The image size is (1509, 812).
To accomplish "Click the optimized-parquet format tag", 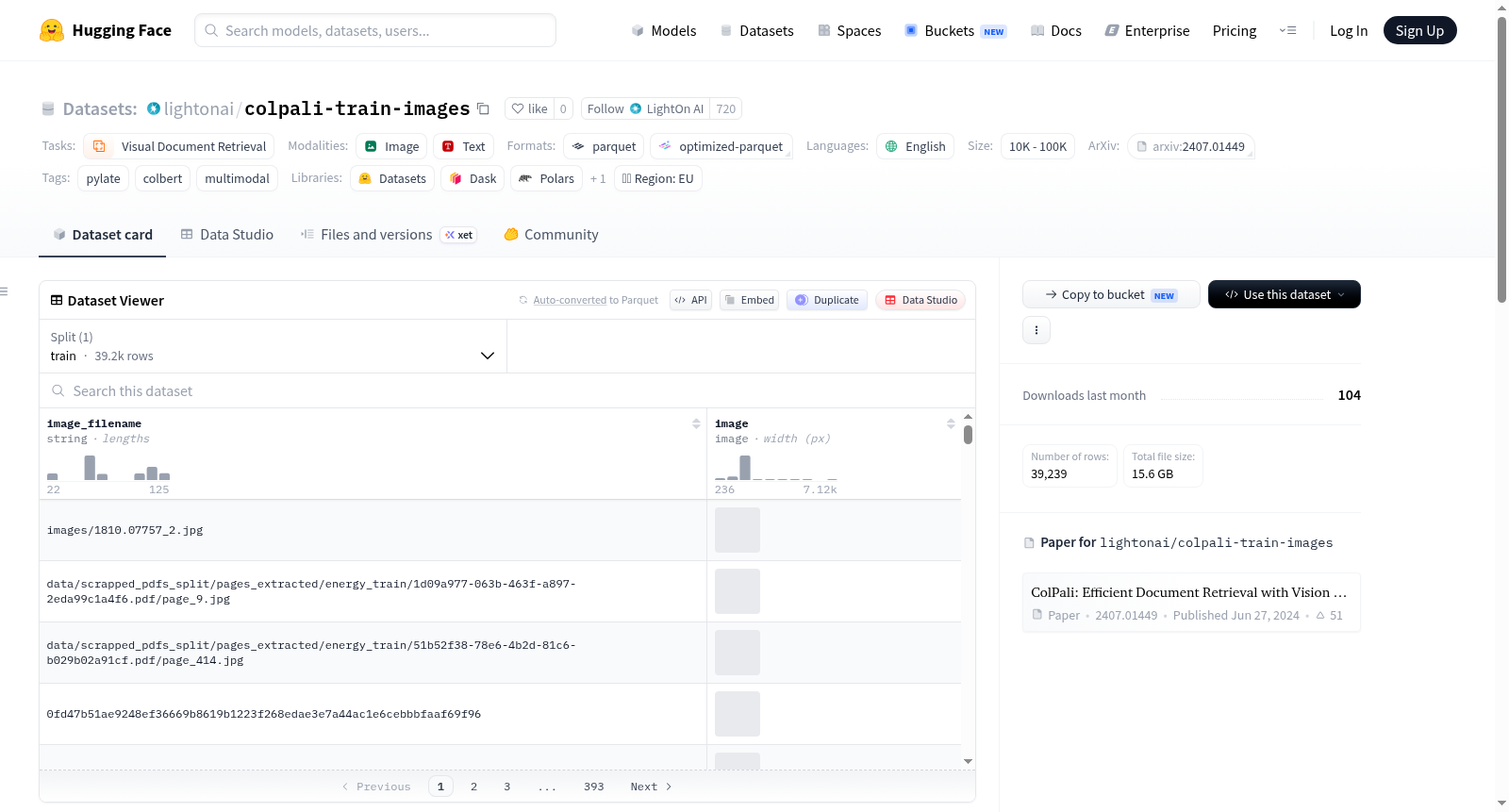I will click(x=721, y=146).
